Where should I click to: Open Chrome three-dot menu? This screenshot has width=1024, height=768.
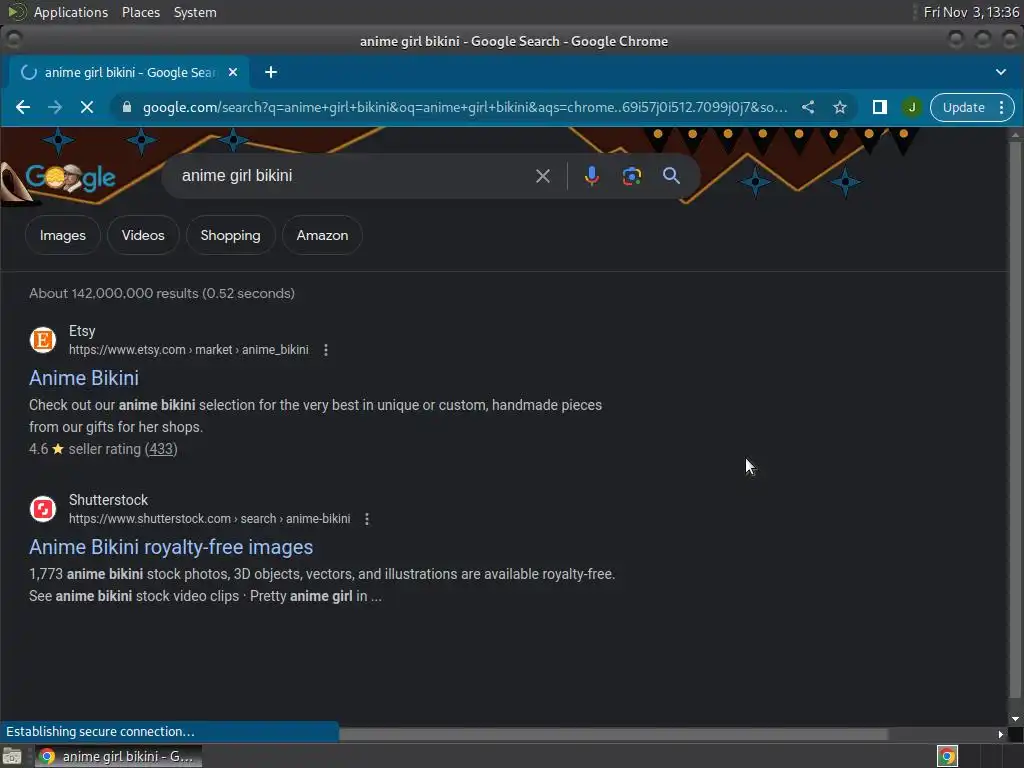(x=1001, y=108)
